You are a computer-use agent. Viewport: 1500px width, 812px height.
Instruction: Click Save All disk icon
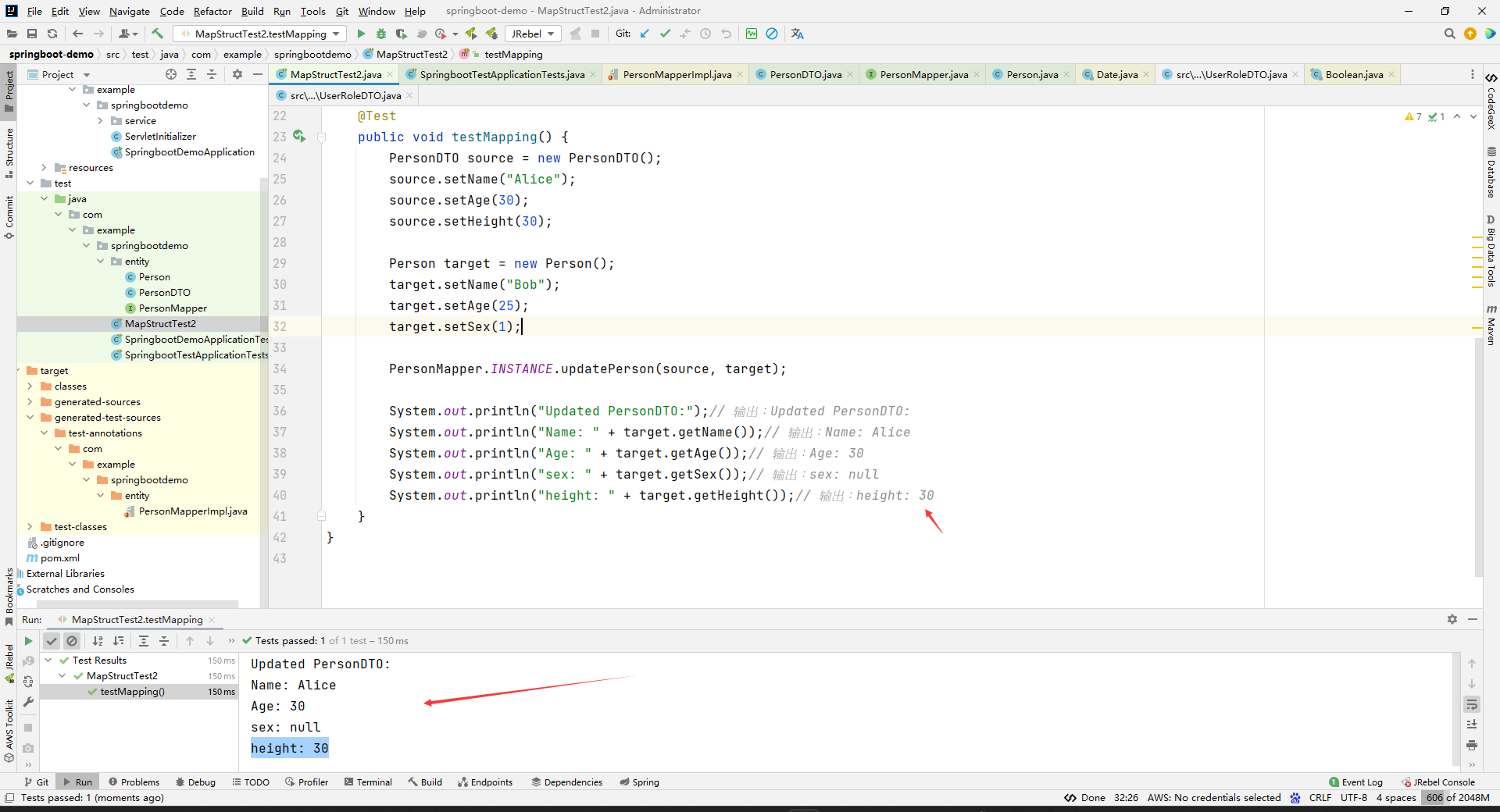click(x=32, y=34)
